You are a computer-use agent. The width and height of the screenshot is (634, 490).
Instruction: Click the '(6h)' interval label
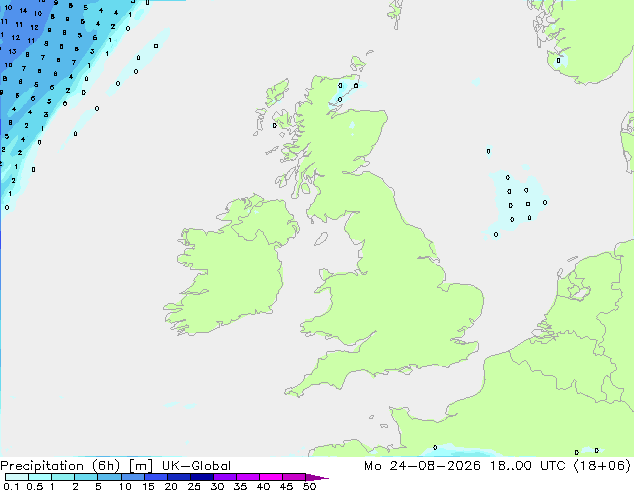pyautogui.click(x=106, y=466)
